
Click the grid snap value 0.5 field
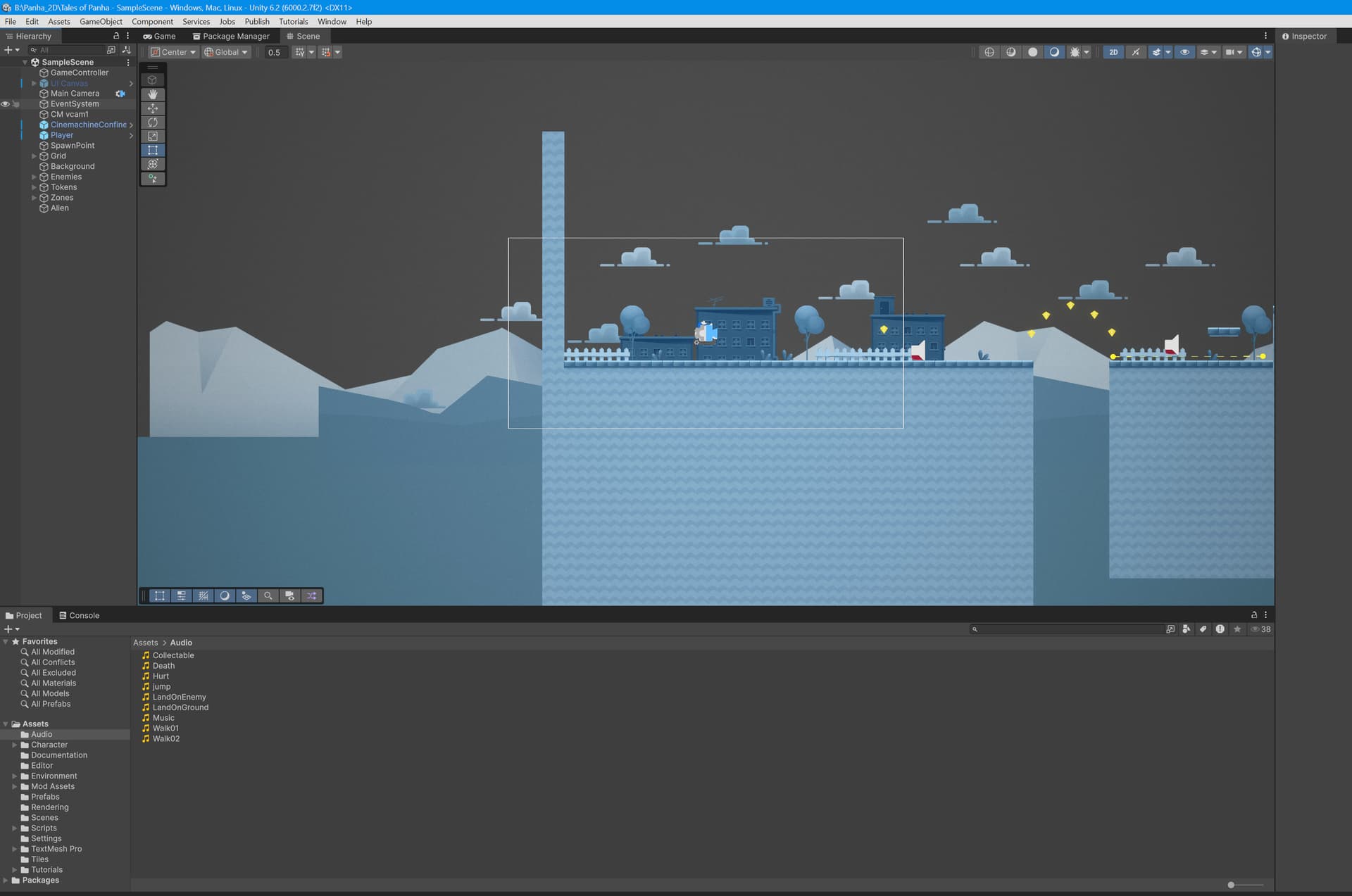275,52
